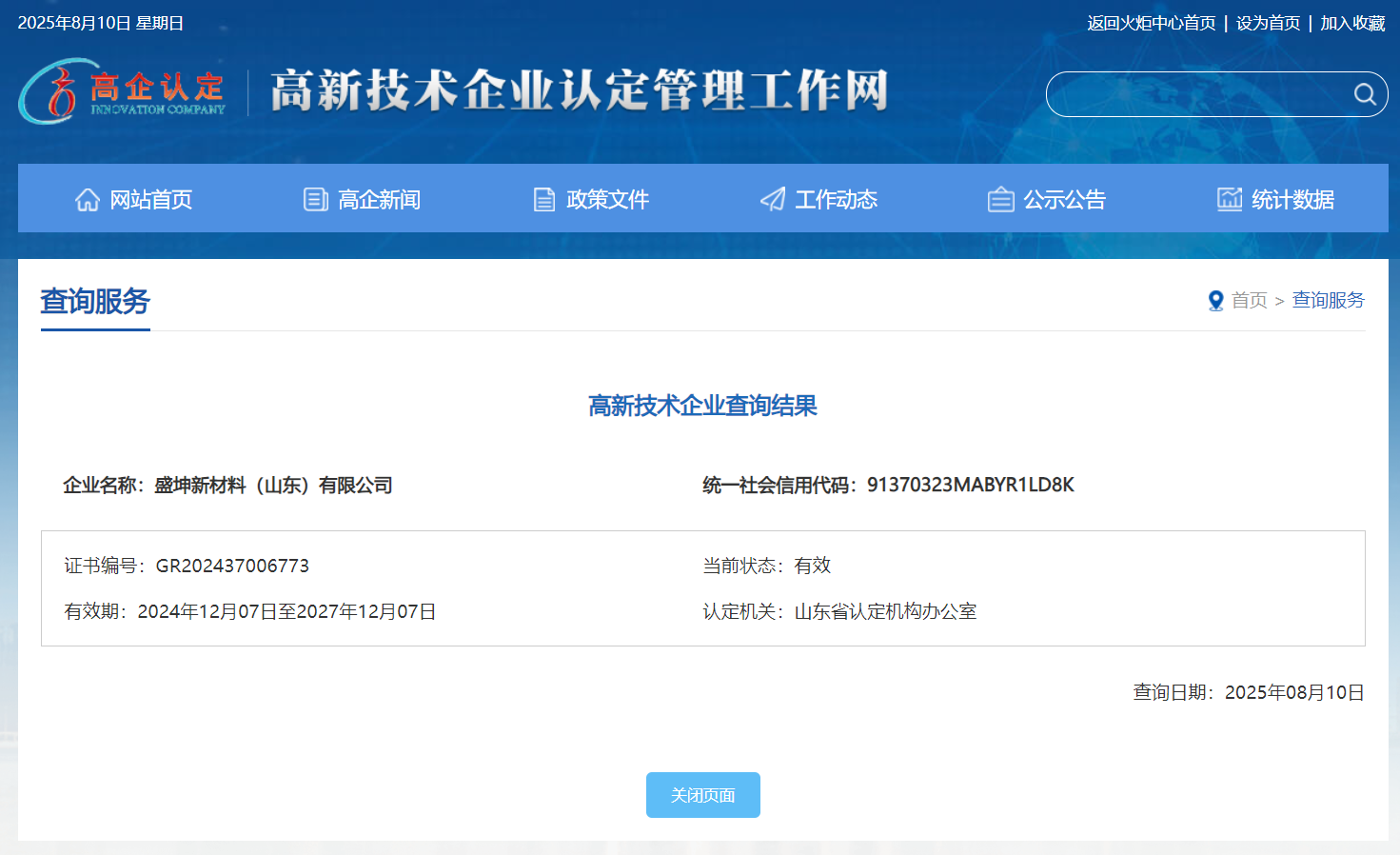The width and height of the screenshot is (1400, 855).
Task: Open the 统计数据 menu item
Action: click(1275, 199)
